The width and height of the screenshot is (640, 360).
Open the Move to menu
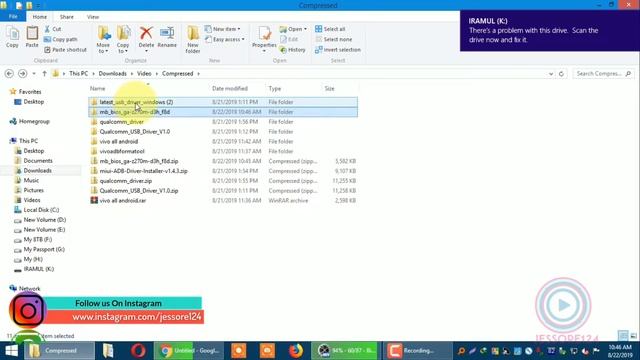point(103,39)
